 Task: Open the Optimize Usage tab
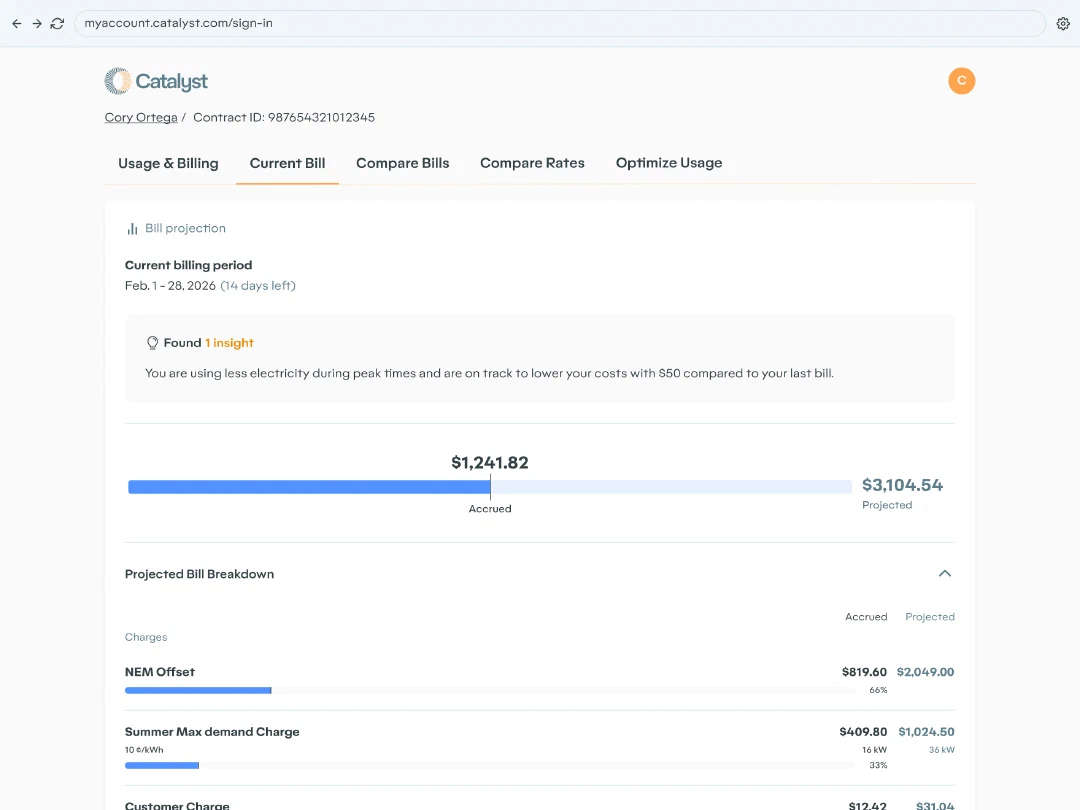(x=669, y=163)
